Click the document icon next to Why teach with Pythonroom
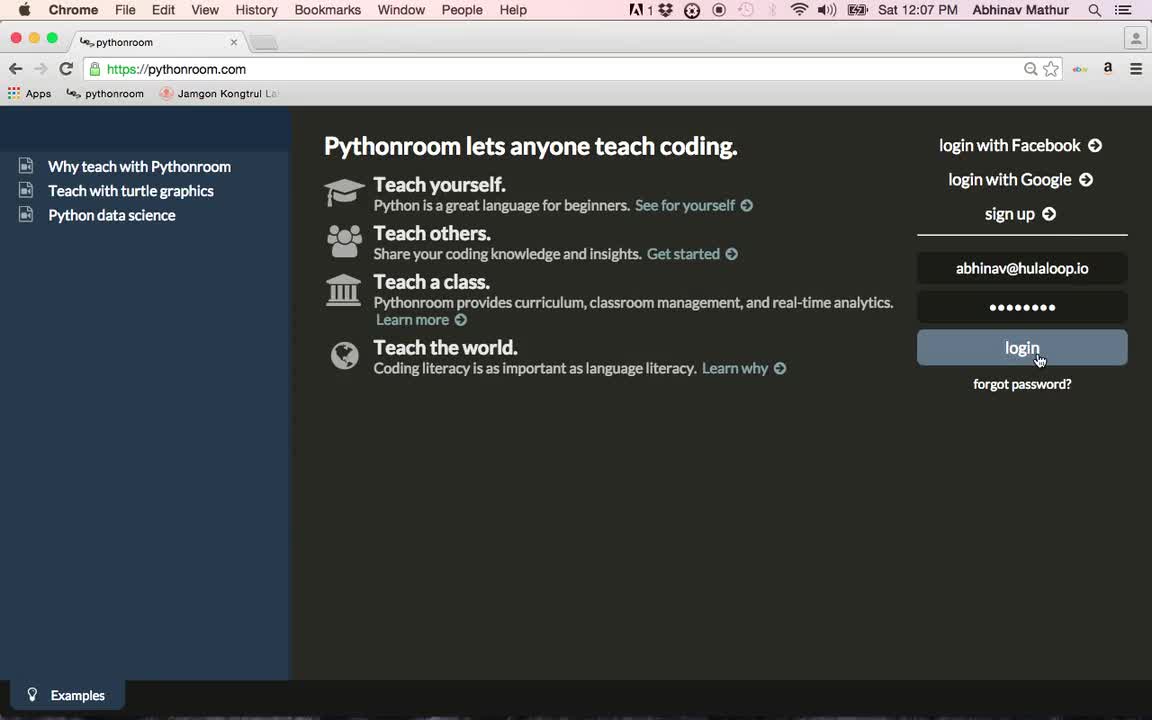Viewport: 1152px width, 720px height. pyautogui.click(x=26, y=166)
